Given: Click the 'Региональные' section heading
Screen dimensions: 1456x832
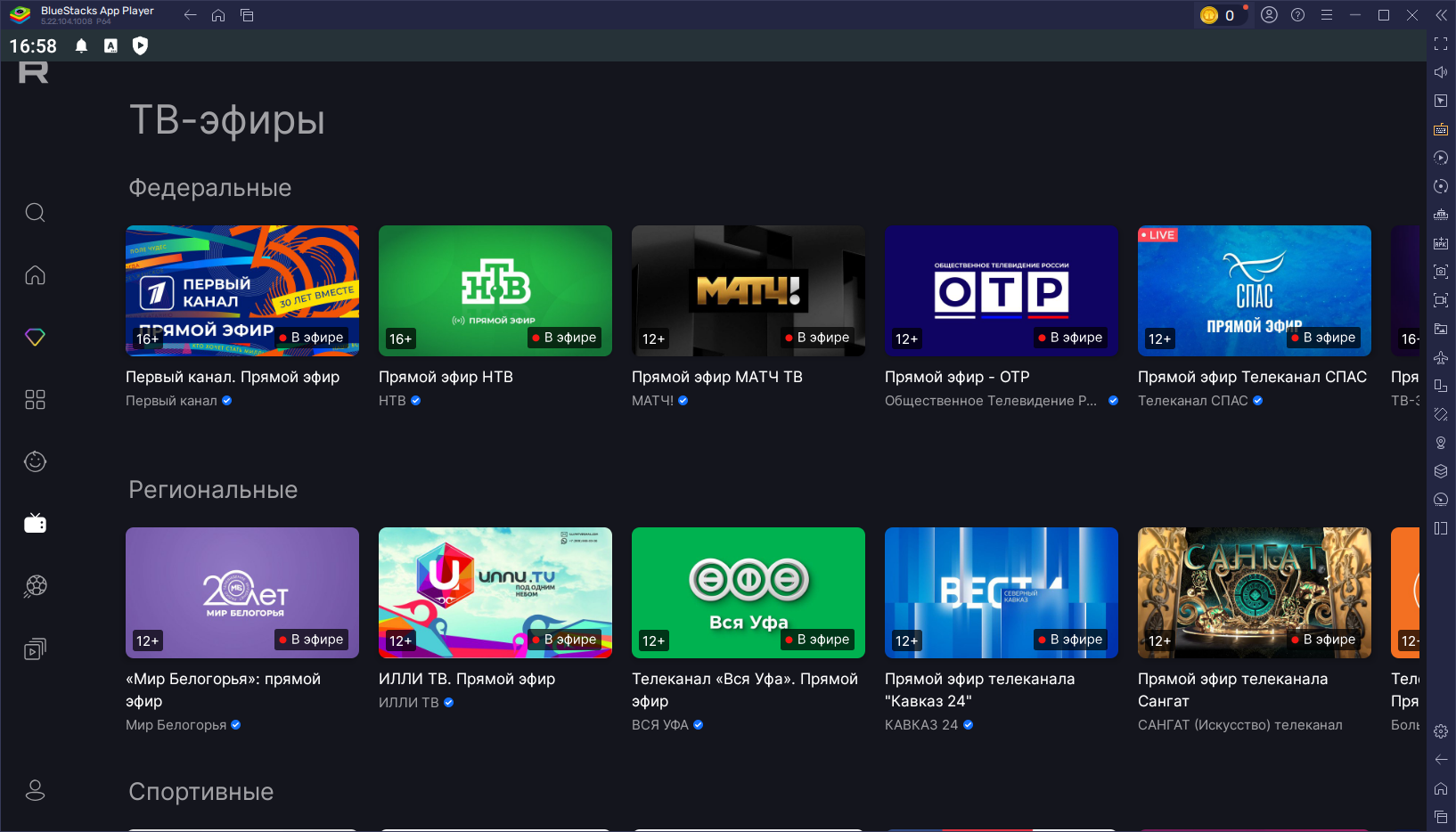Looking at the screenshot, I should [x=213, y=490].
